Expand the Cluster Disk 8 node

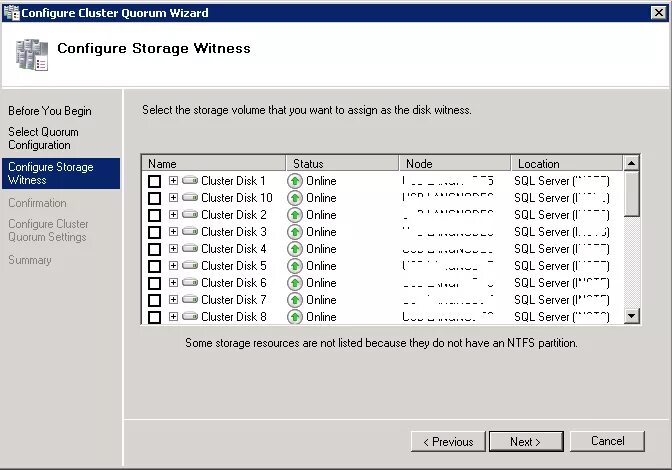tap(173, 316)
